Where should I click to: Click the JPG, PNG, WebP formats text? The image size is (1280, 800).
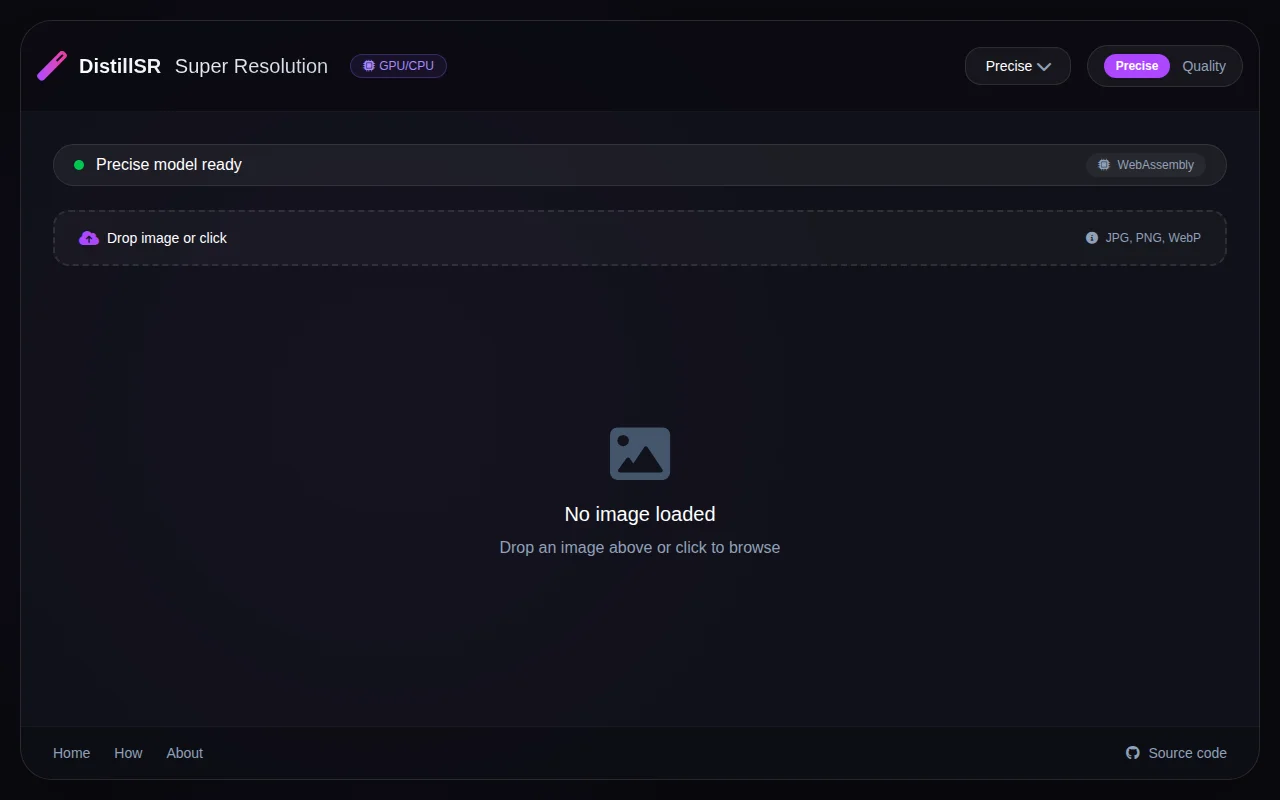click(x=1153, y=238)
